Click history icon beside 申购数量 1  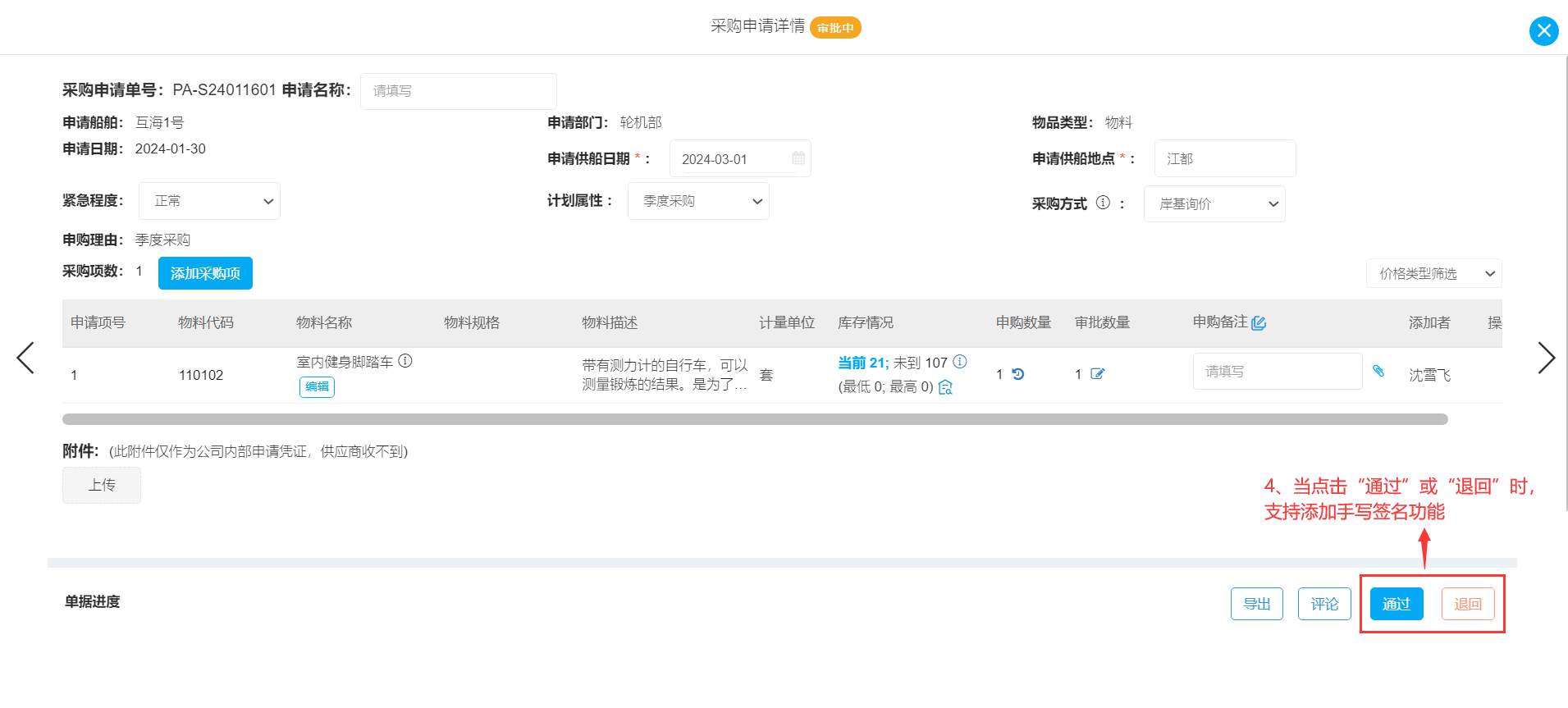click(1017, 374)
